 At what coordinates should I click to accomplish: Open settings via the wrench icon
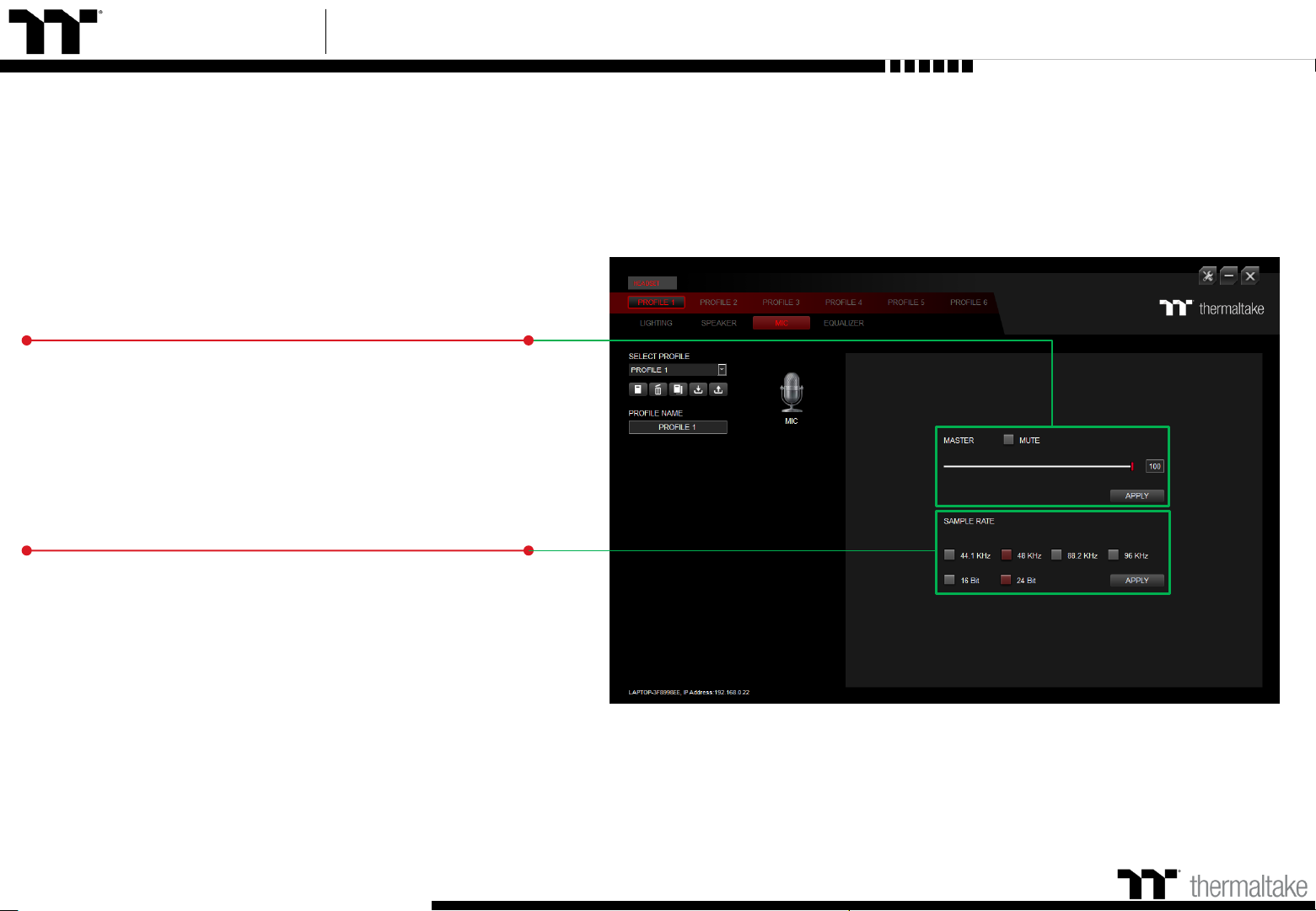click(1207, 276)
